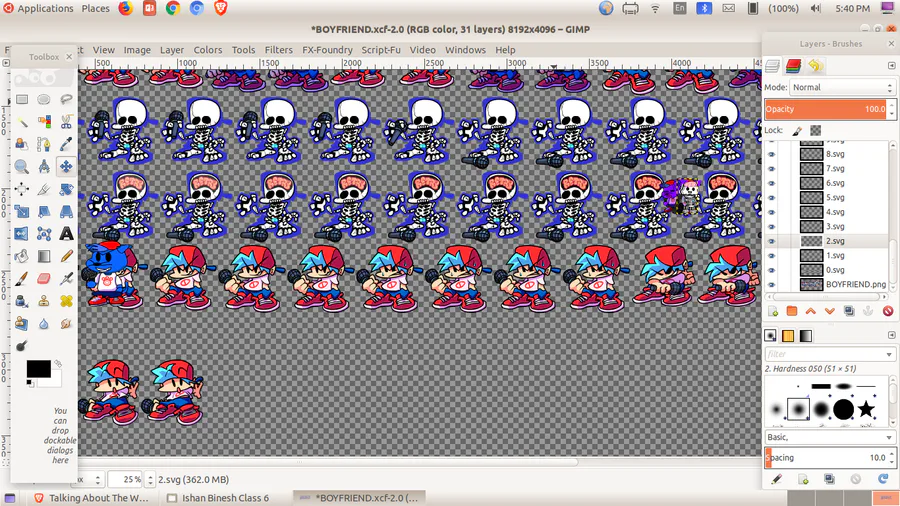The image size is (900, 506).
Task: Select the Free Select lasso tool
Action: [66, 99]
